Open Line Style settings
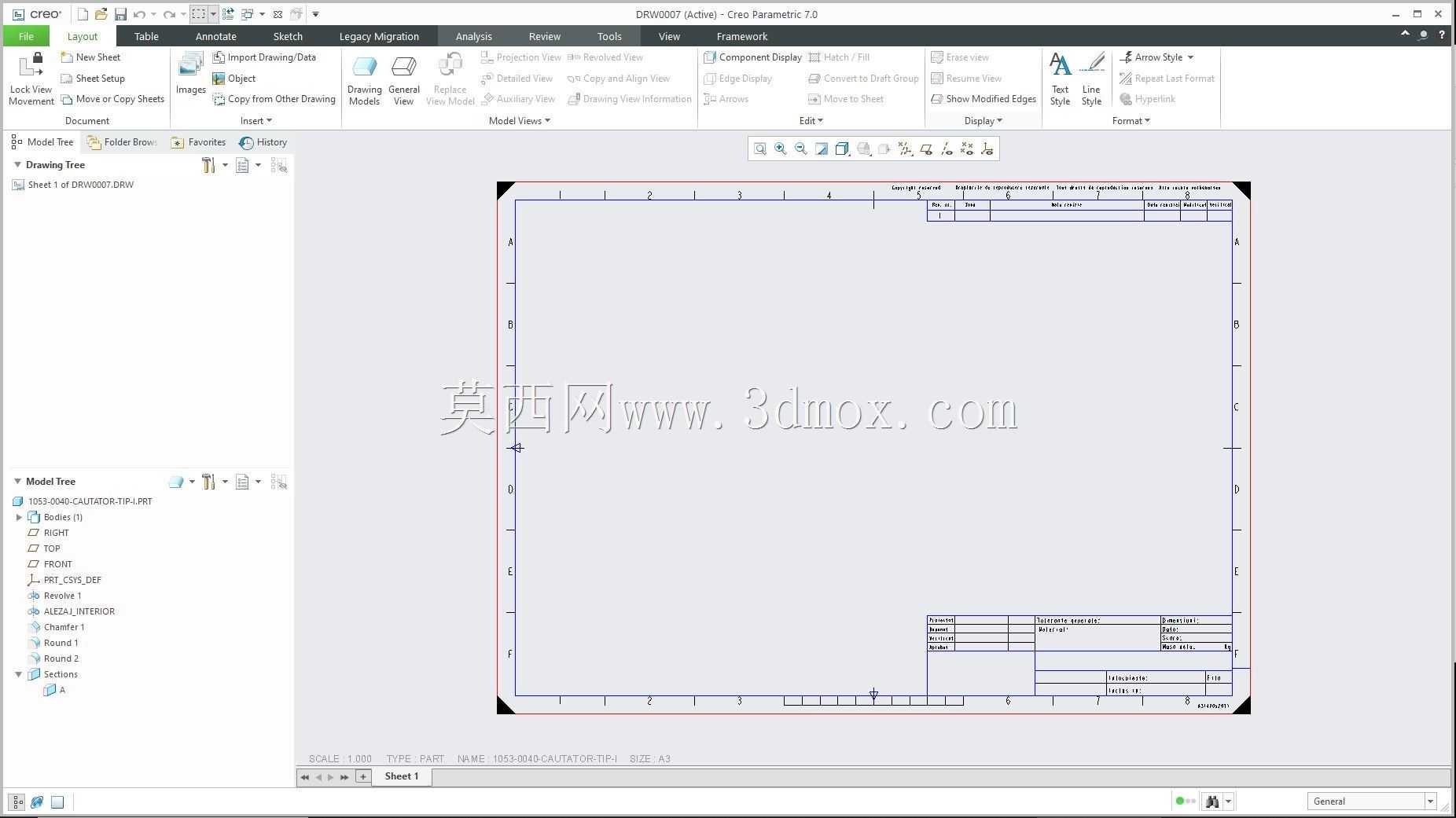 [x=1091, y=79]
